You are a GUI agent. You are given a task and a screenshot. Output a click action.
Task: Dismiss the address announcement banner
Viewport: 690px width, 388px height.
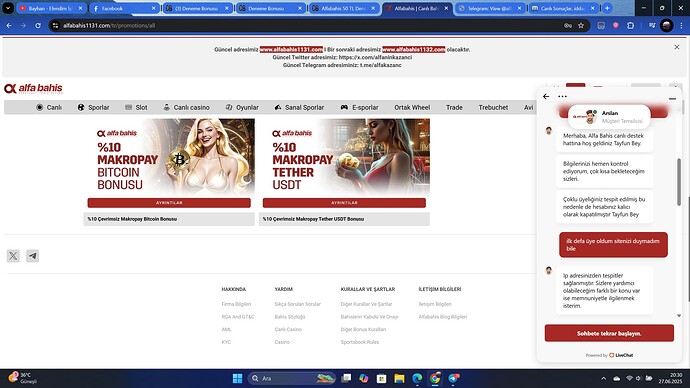676,47
